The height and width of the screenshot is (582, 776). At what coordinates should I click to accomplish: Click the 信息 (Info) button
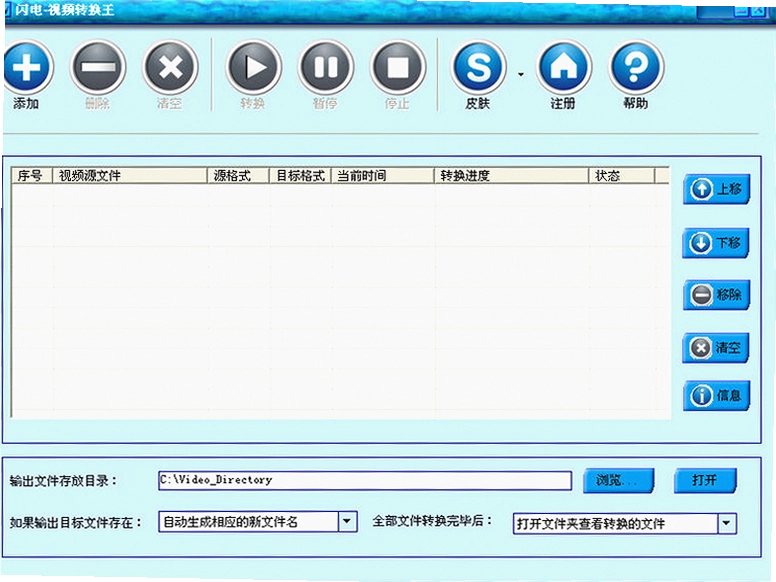(717, 395)
